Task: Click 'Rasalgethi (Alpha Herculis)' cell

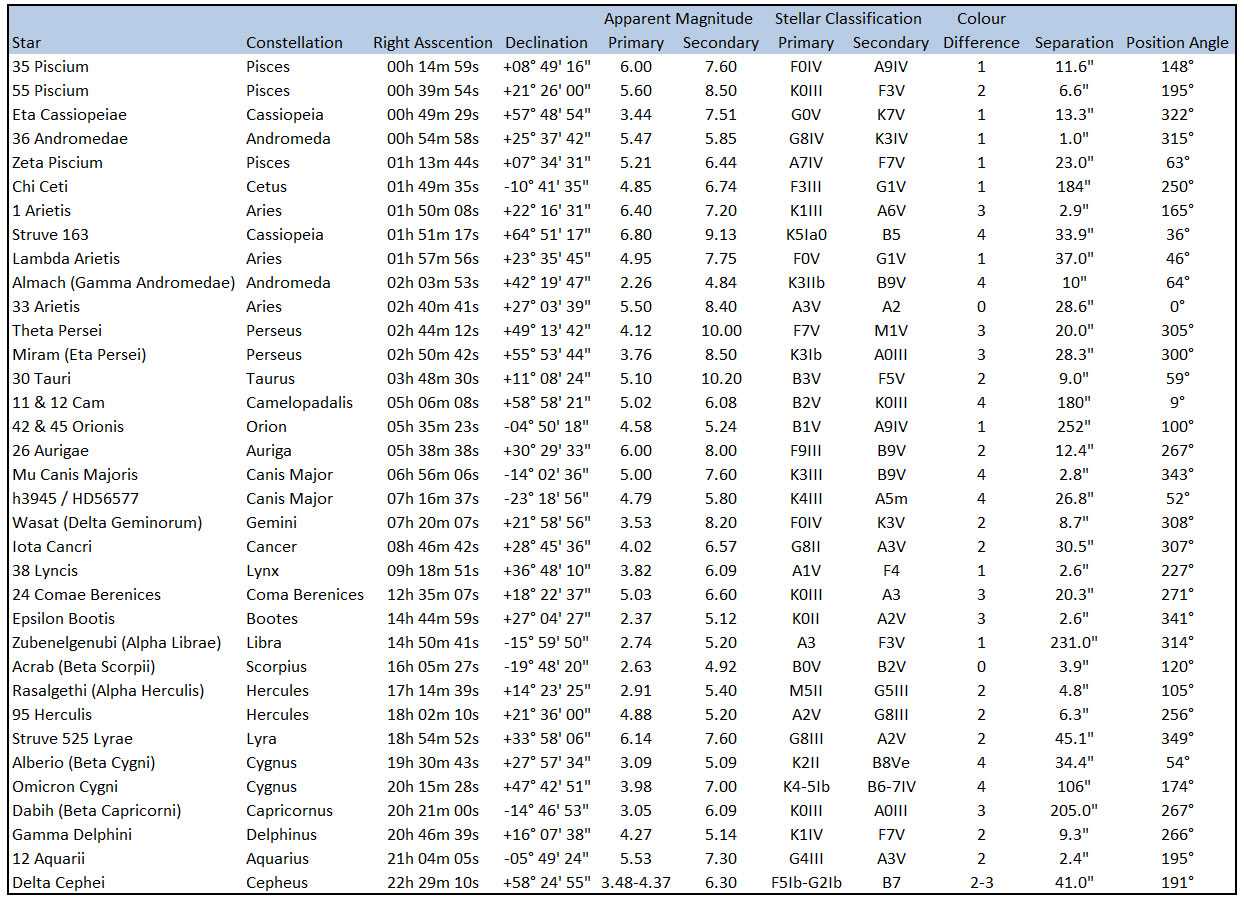Action: [x=108, y=691]
